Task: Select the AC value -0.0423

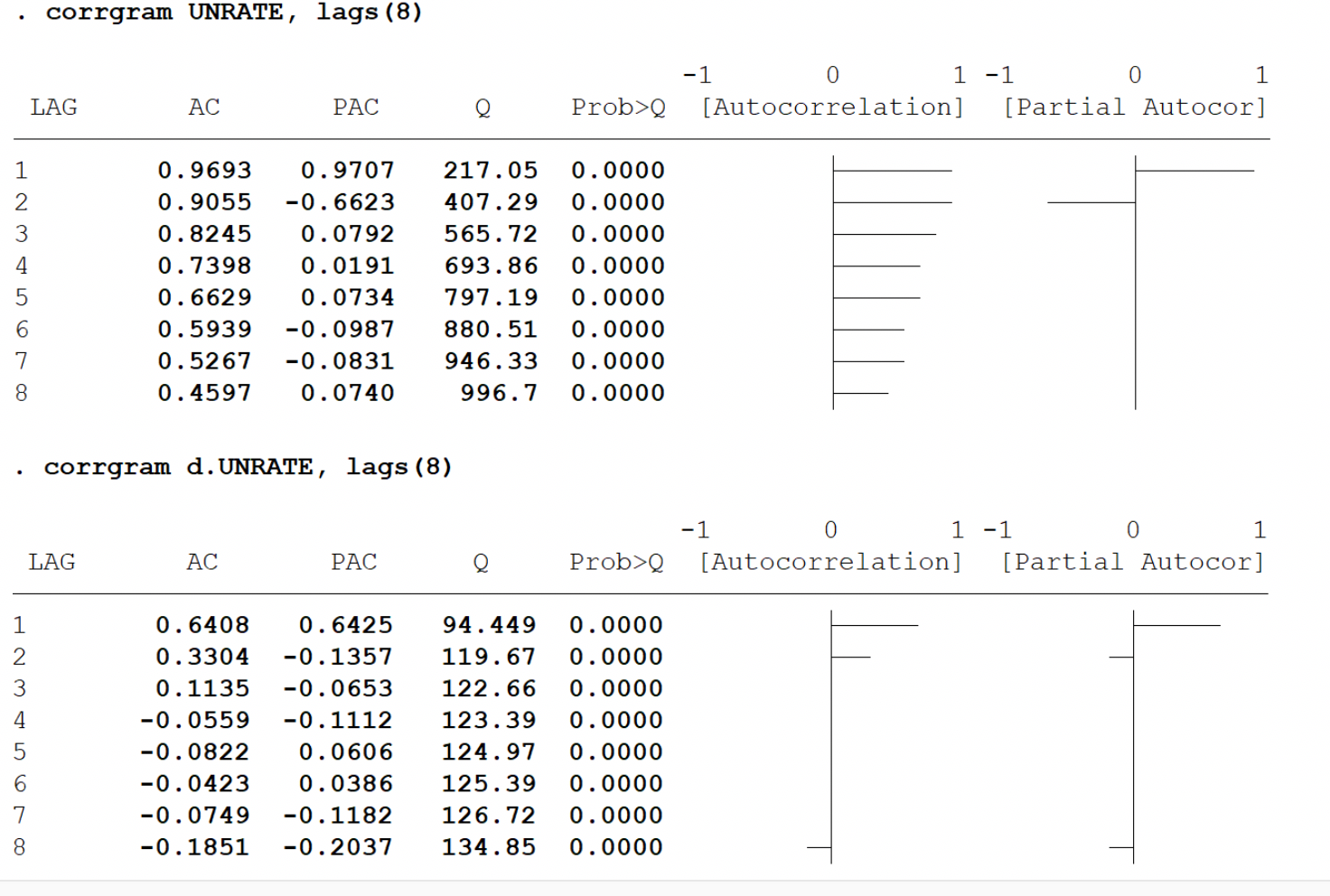Action: 194,784
